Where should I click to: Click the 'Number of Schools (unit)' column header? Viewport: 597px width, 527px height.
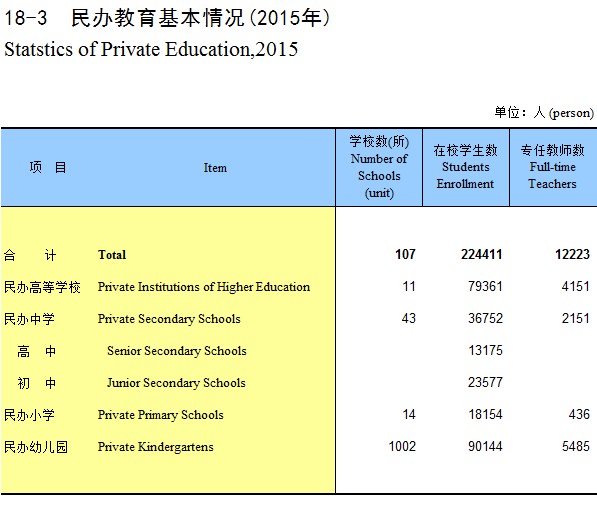point(379,167)
